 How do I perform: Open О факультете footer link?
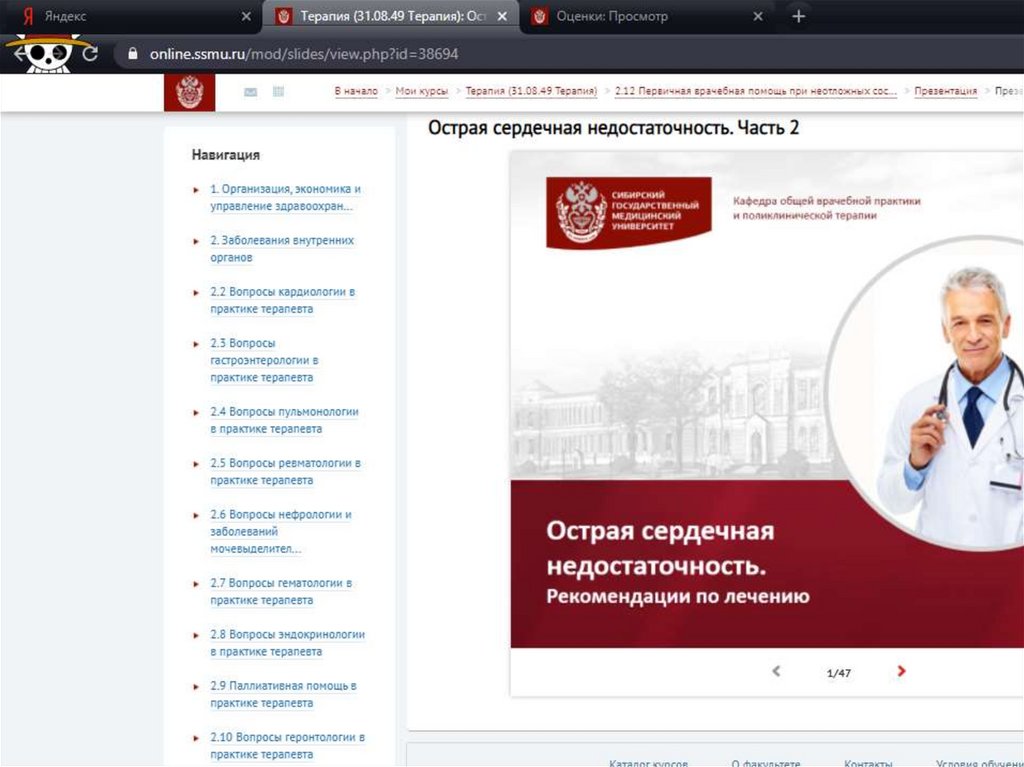[765, 762]
